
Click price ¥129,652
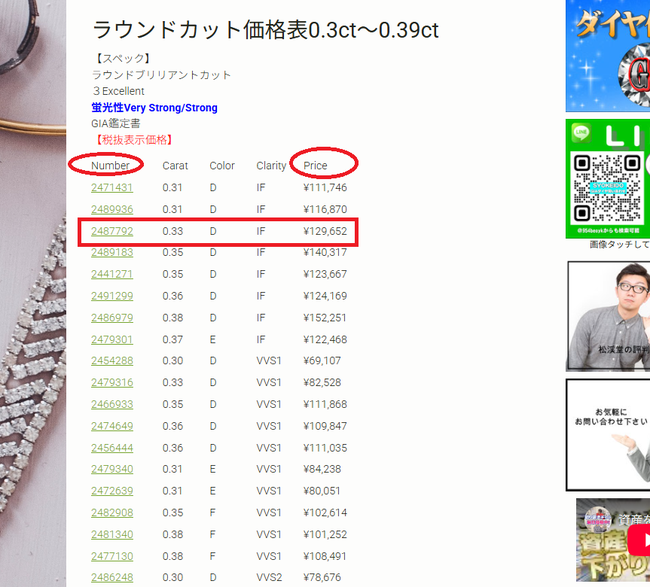click(325, 231)
